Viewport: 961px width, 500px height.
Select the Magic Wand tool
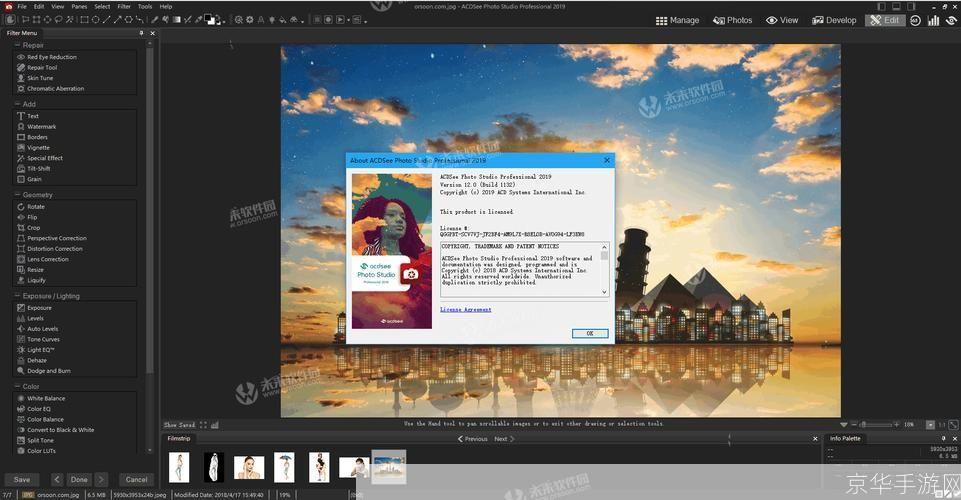69,20
